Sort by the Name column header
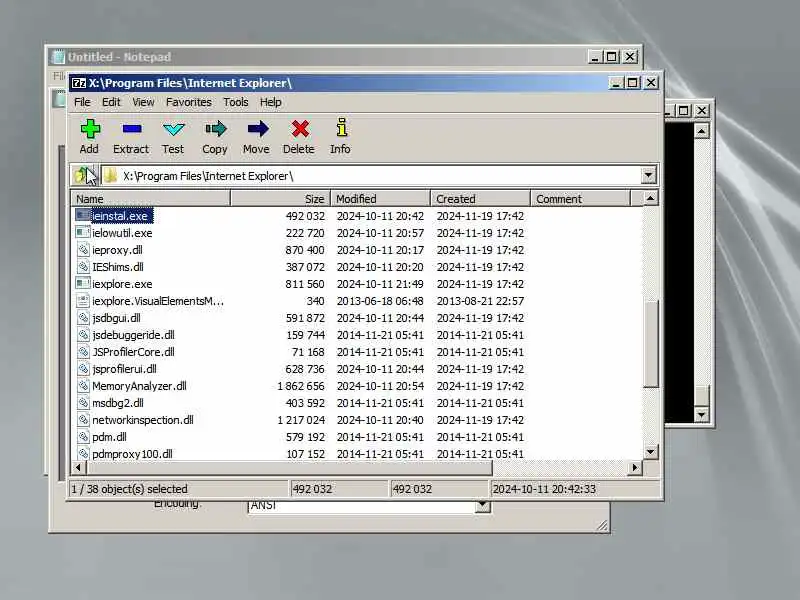Image resolution: width=800 pixels, height=600 pixels. [x=151, y=198]
